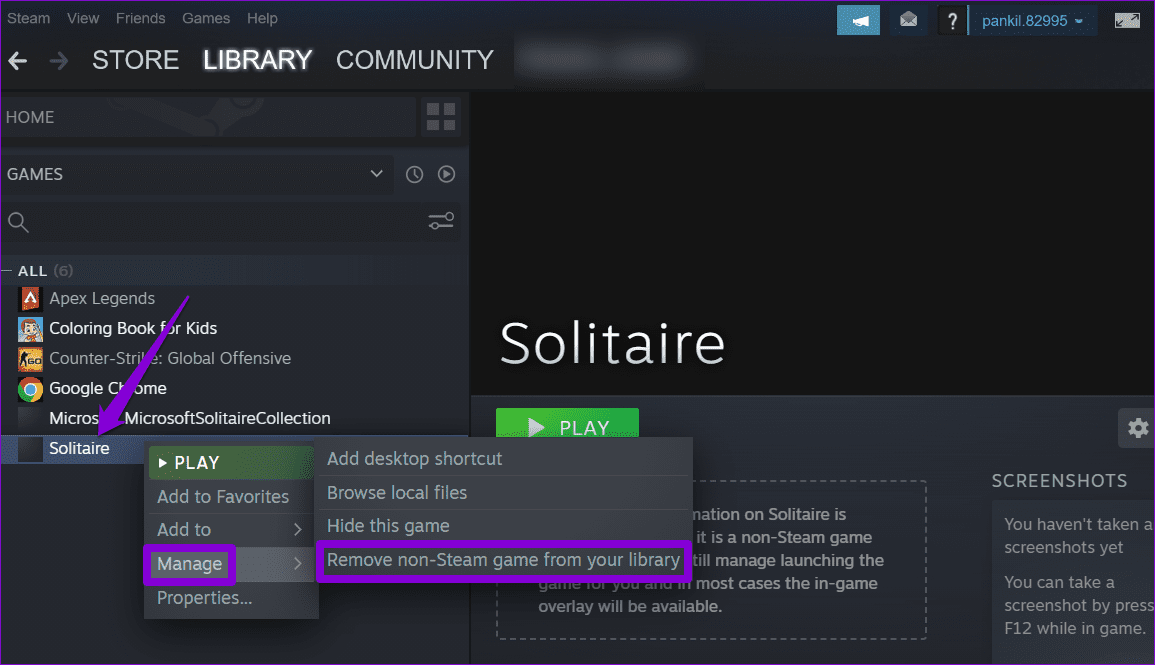The height and width of the screenshot is (665, 1155).
Task: Click the Coloring Book for Kids icon
Action: click(x=30, y=328)
